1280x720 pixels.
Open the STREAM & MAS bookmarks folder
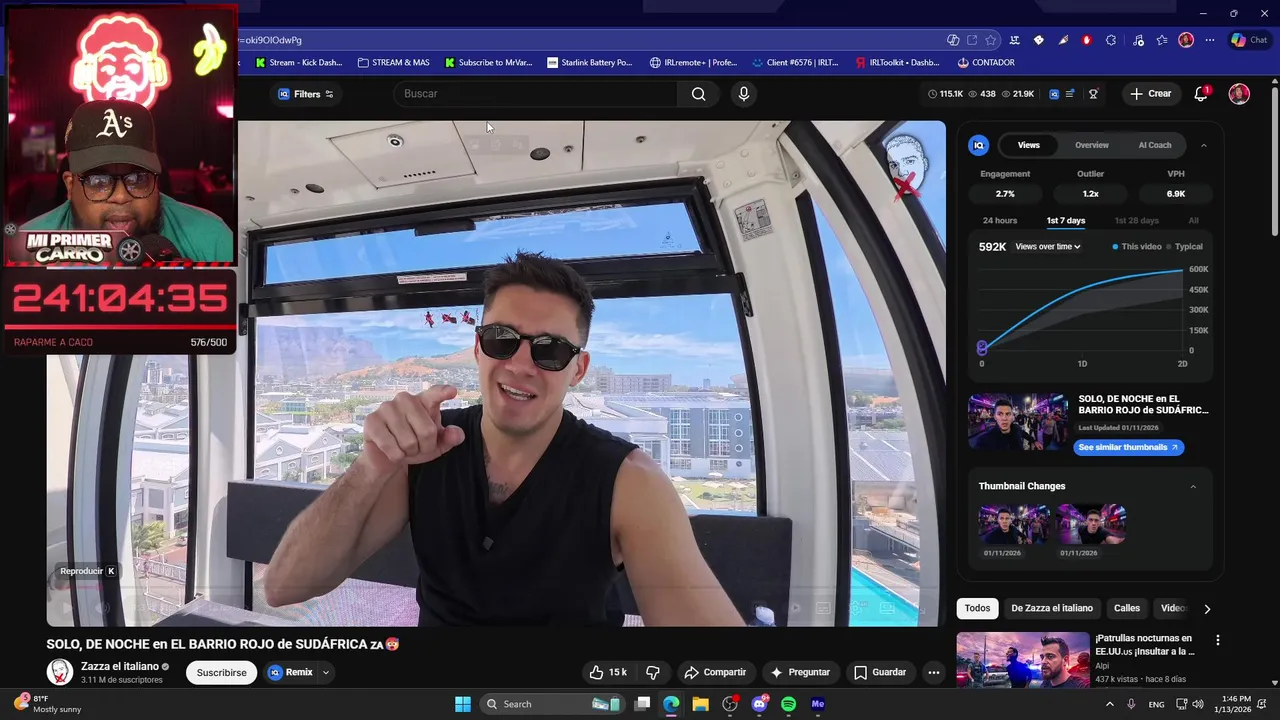point(393,62)
